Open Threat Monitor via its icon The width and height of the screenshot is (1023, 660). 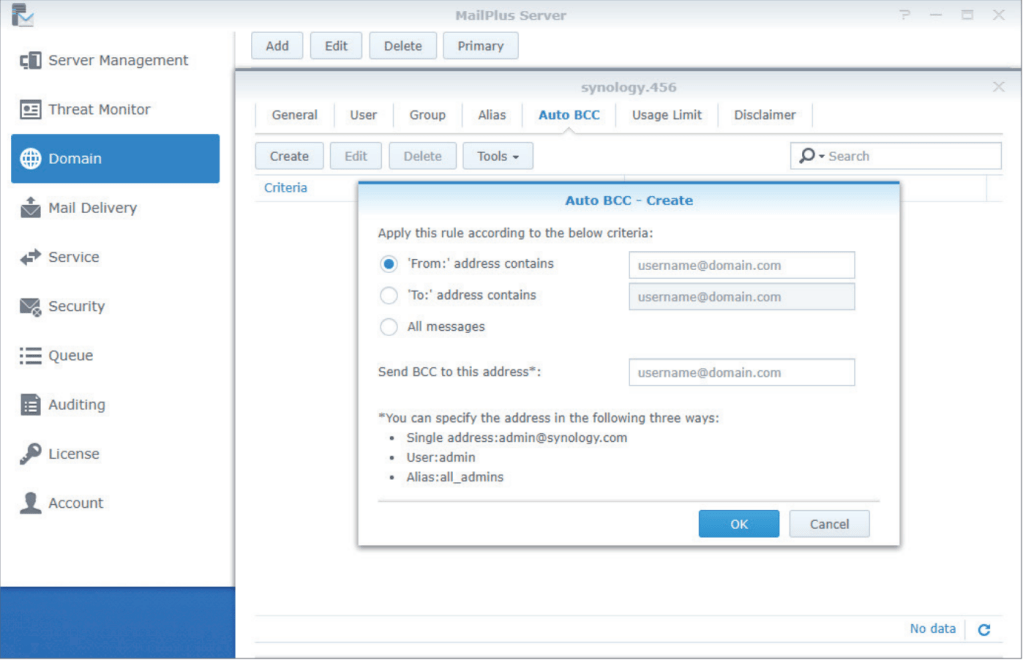(31, 110)
